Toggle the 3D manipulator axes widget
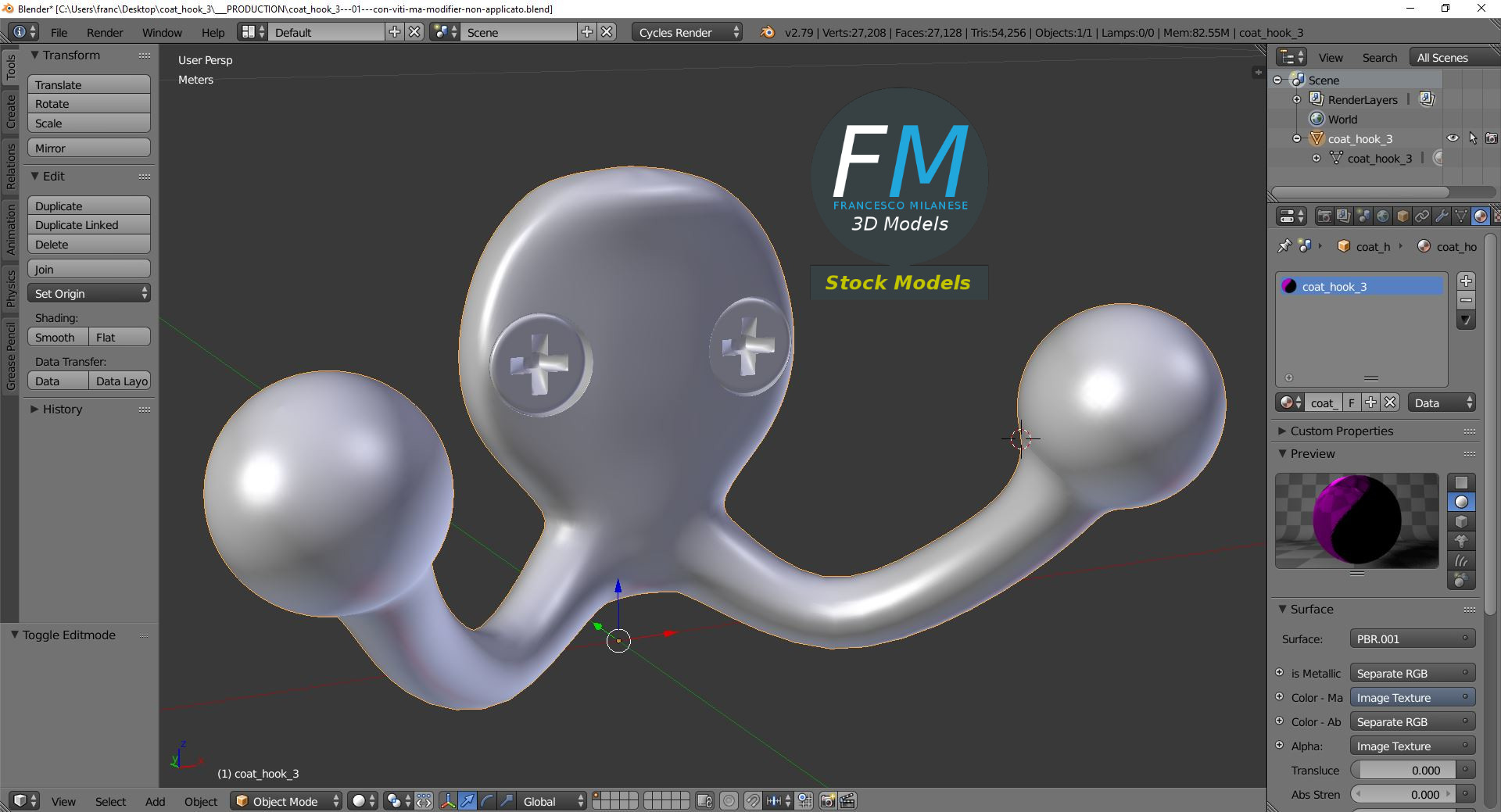The height and width of the screenshot is (812, 1501). (448, 801)
